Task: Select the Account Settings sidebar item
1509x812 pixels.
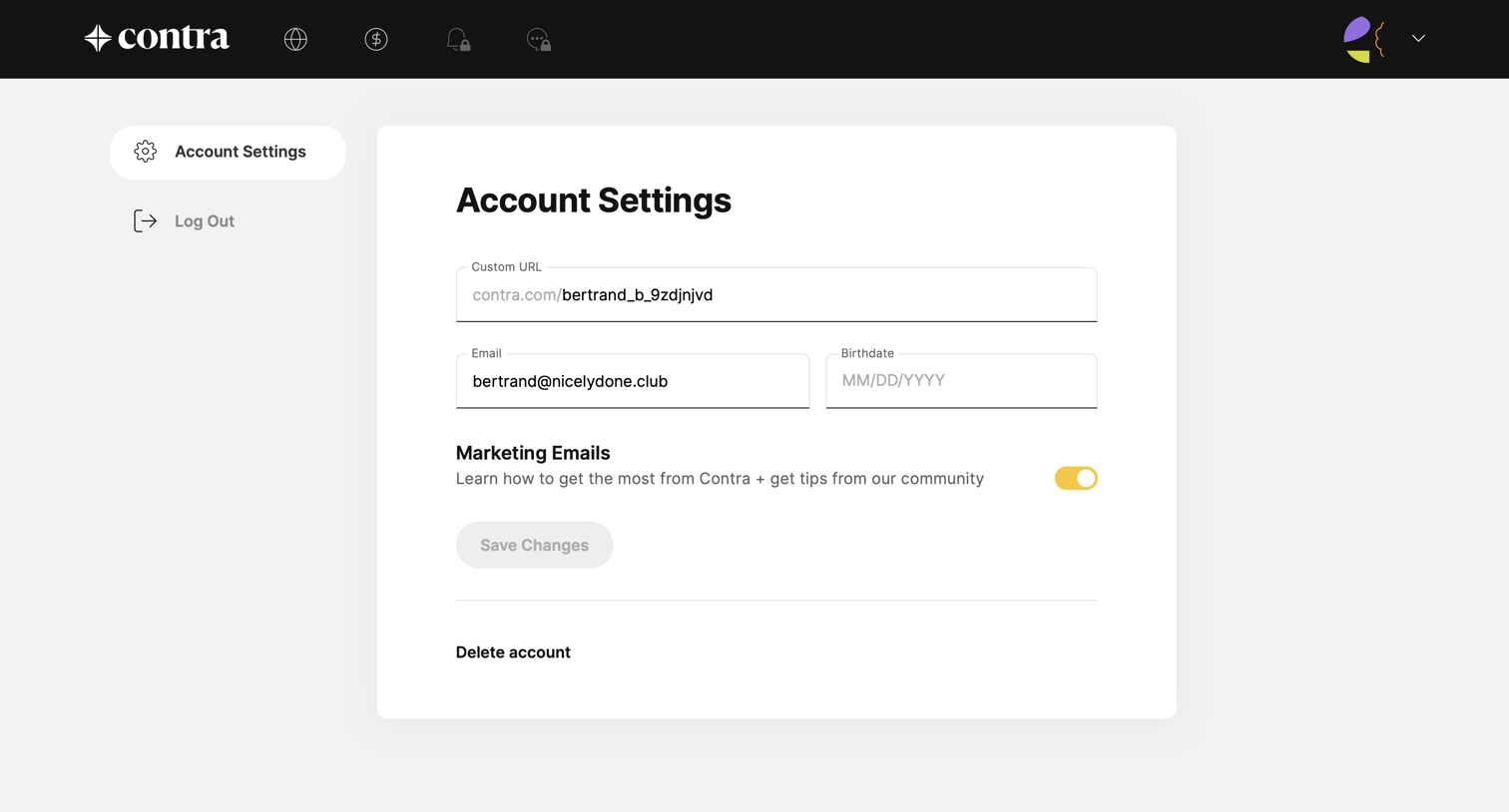Action: coord(228,153)
